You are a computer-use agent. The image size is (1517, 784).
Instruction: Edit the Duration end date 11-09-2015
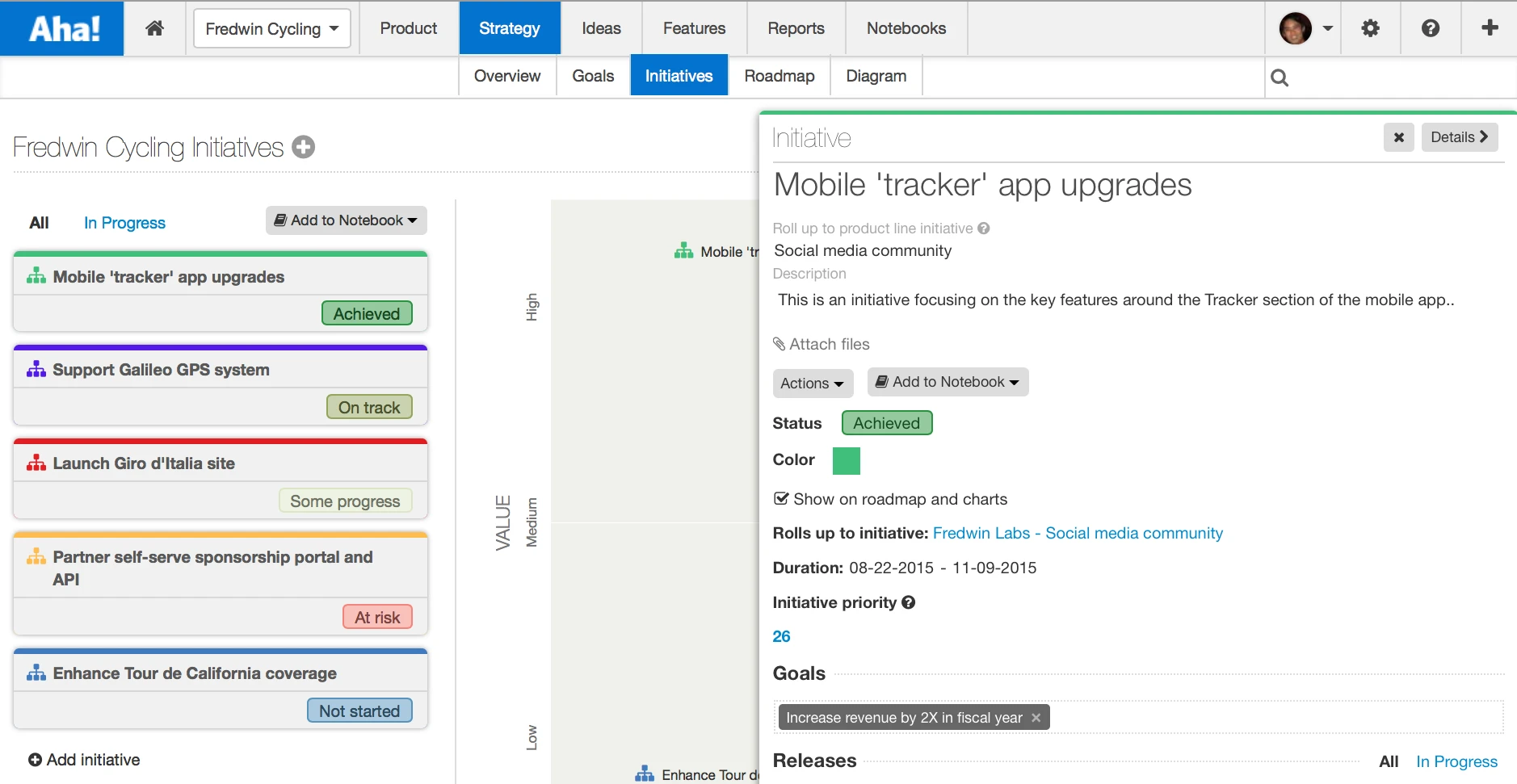point(994,568)
